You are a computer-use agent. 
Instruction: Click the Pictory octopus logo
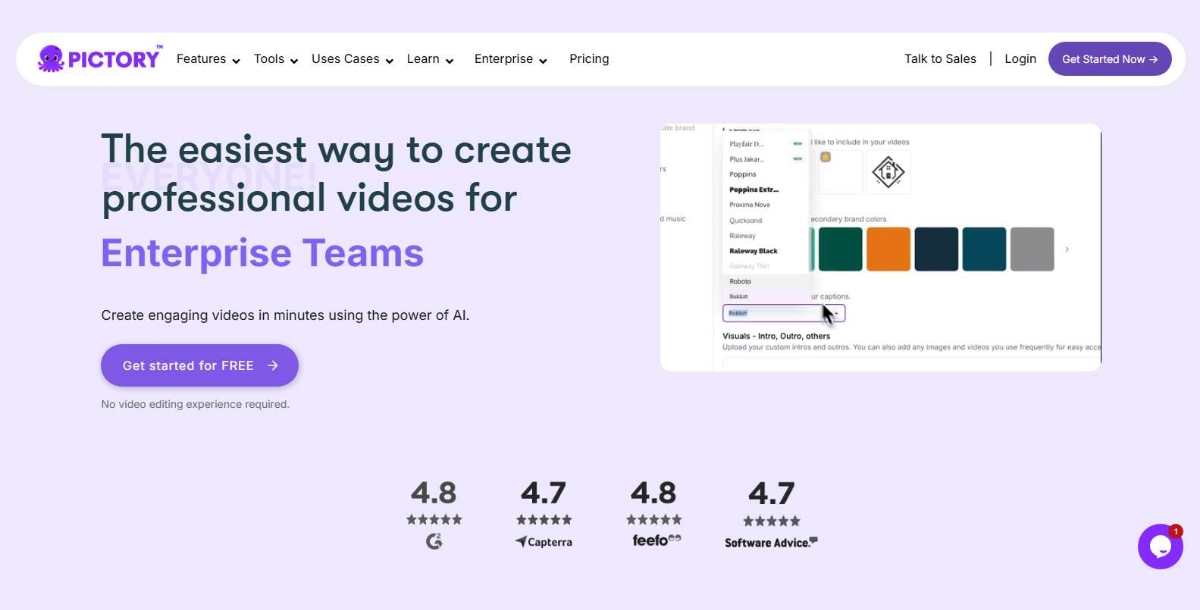(x=50, y=58)
